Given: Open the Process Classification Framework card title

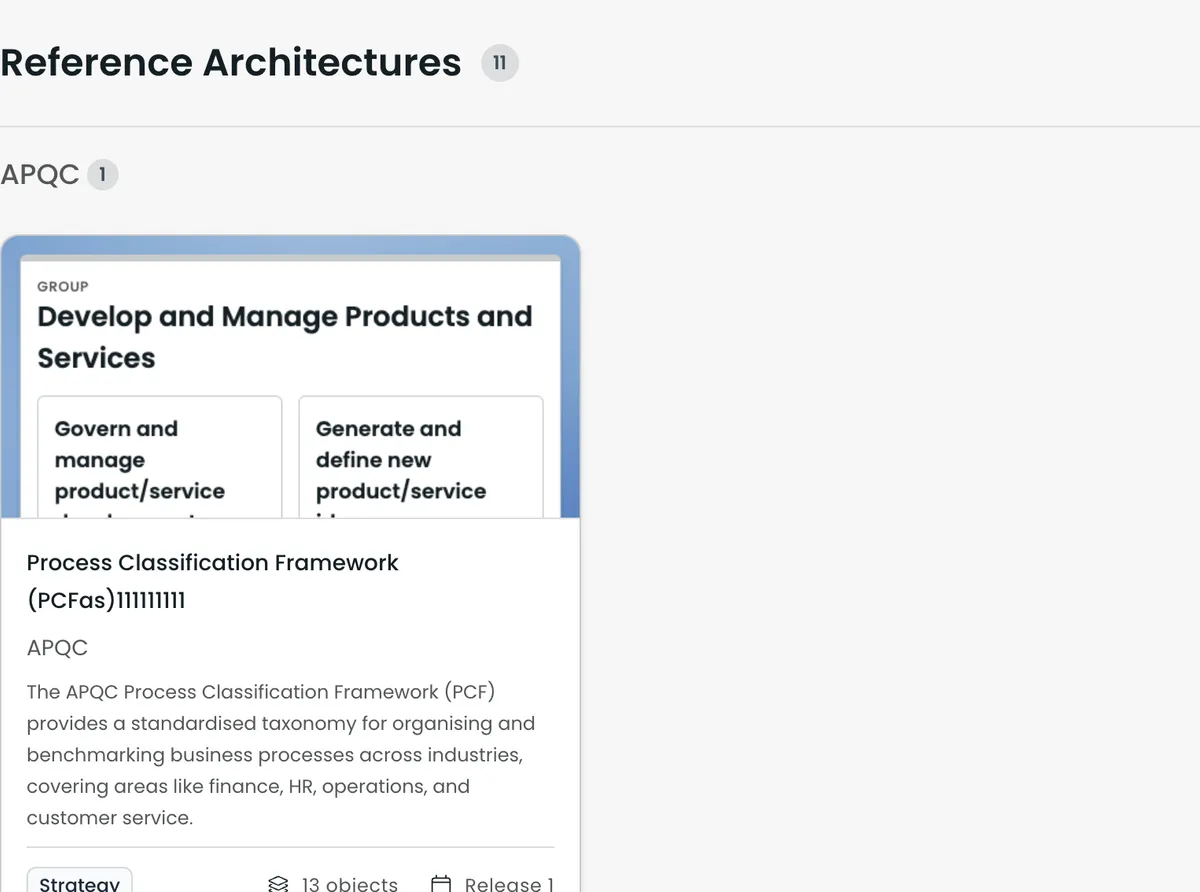Looking at the screenshot, I should [x=212, y=581].
